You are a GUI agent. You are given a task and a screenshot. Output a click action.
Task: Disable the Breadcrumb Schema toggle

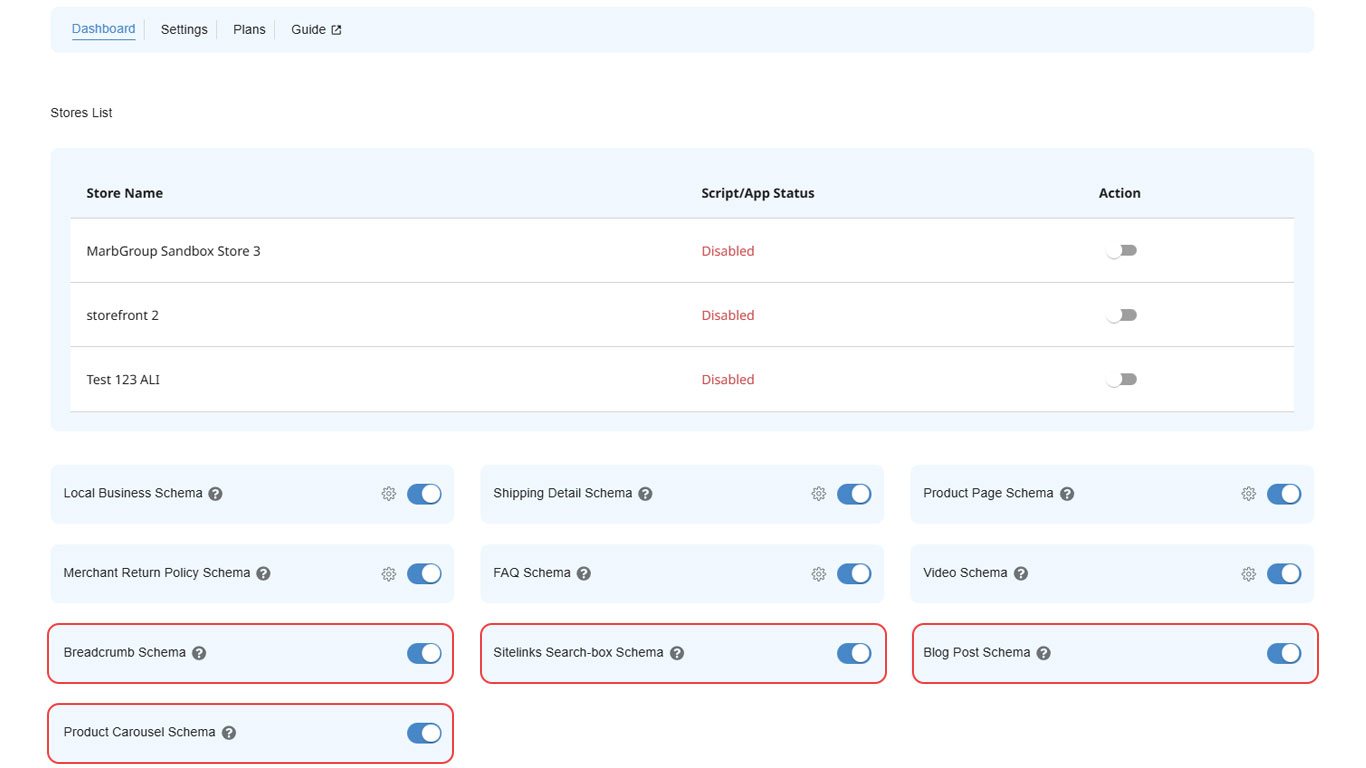(424, 653)
